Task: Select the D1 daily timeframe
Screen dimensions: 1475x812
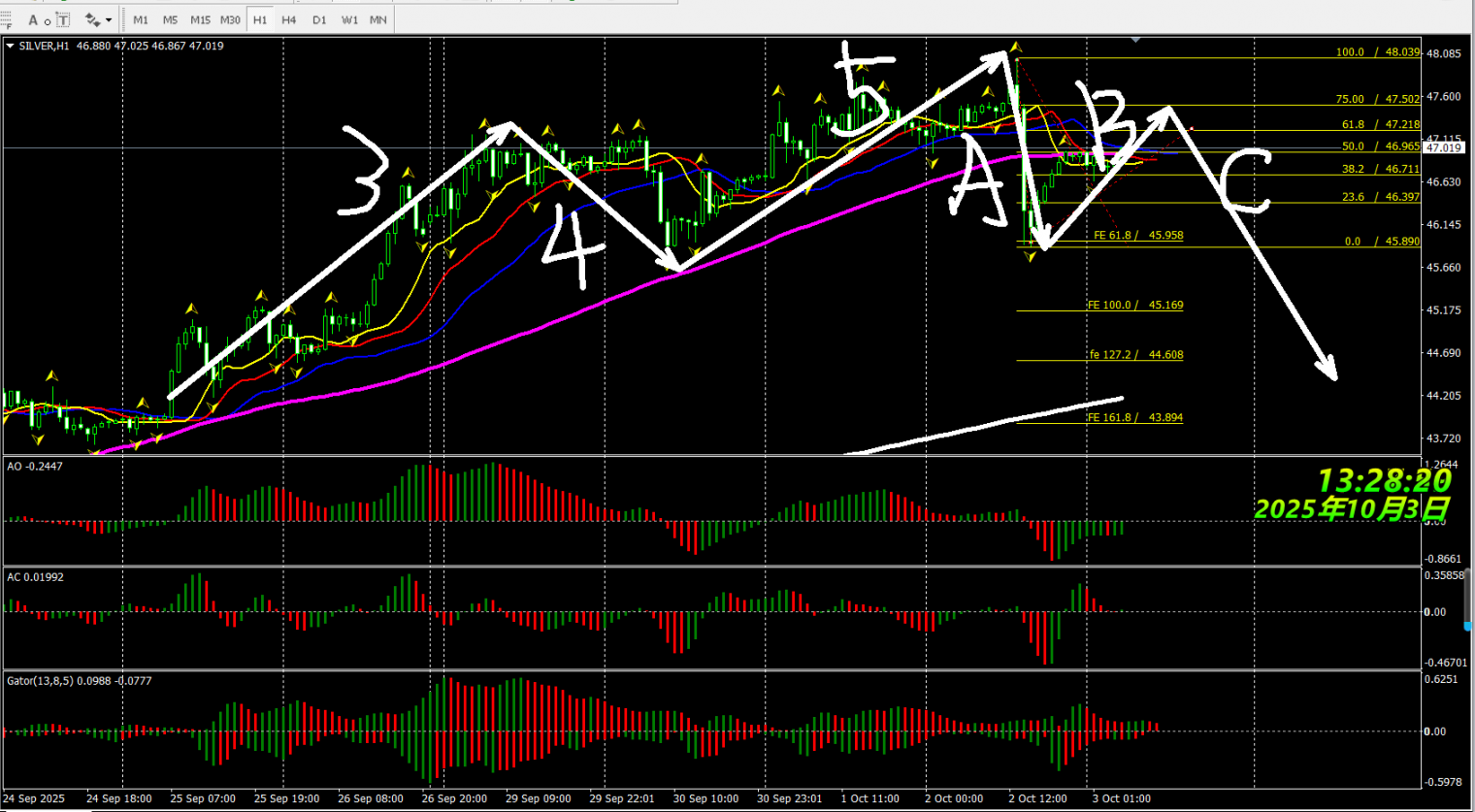Action: 319,19
